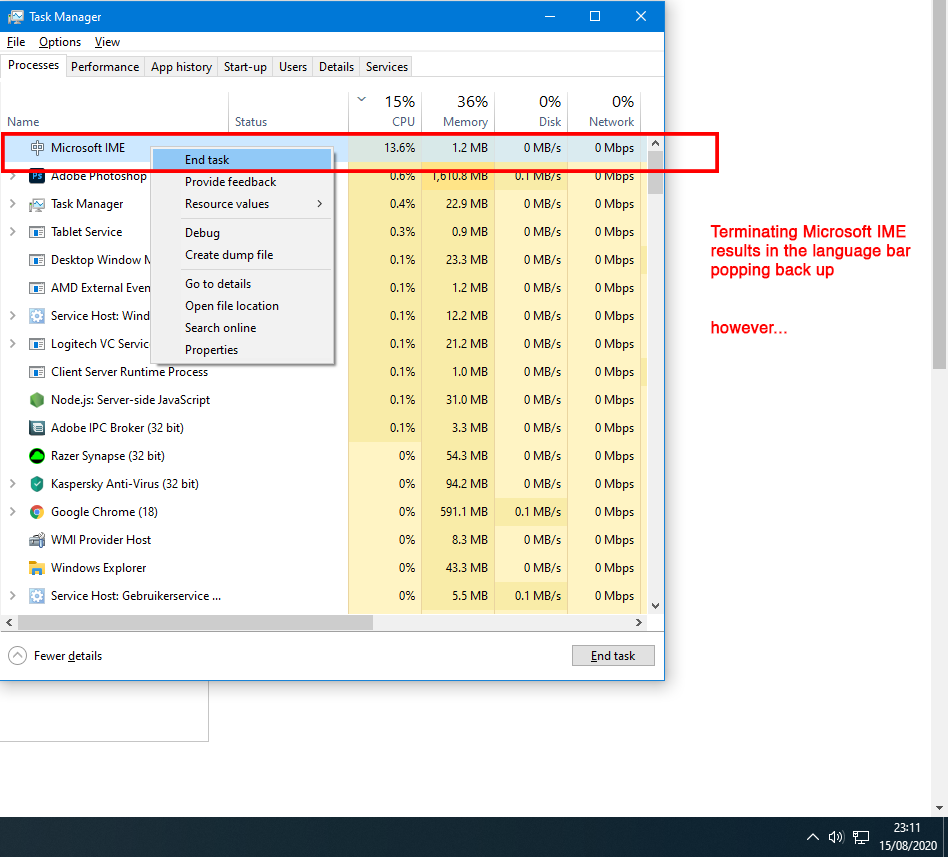Click the Google Chrome icon

click(37, 512)
